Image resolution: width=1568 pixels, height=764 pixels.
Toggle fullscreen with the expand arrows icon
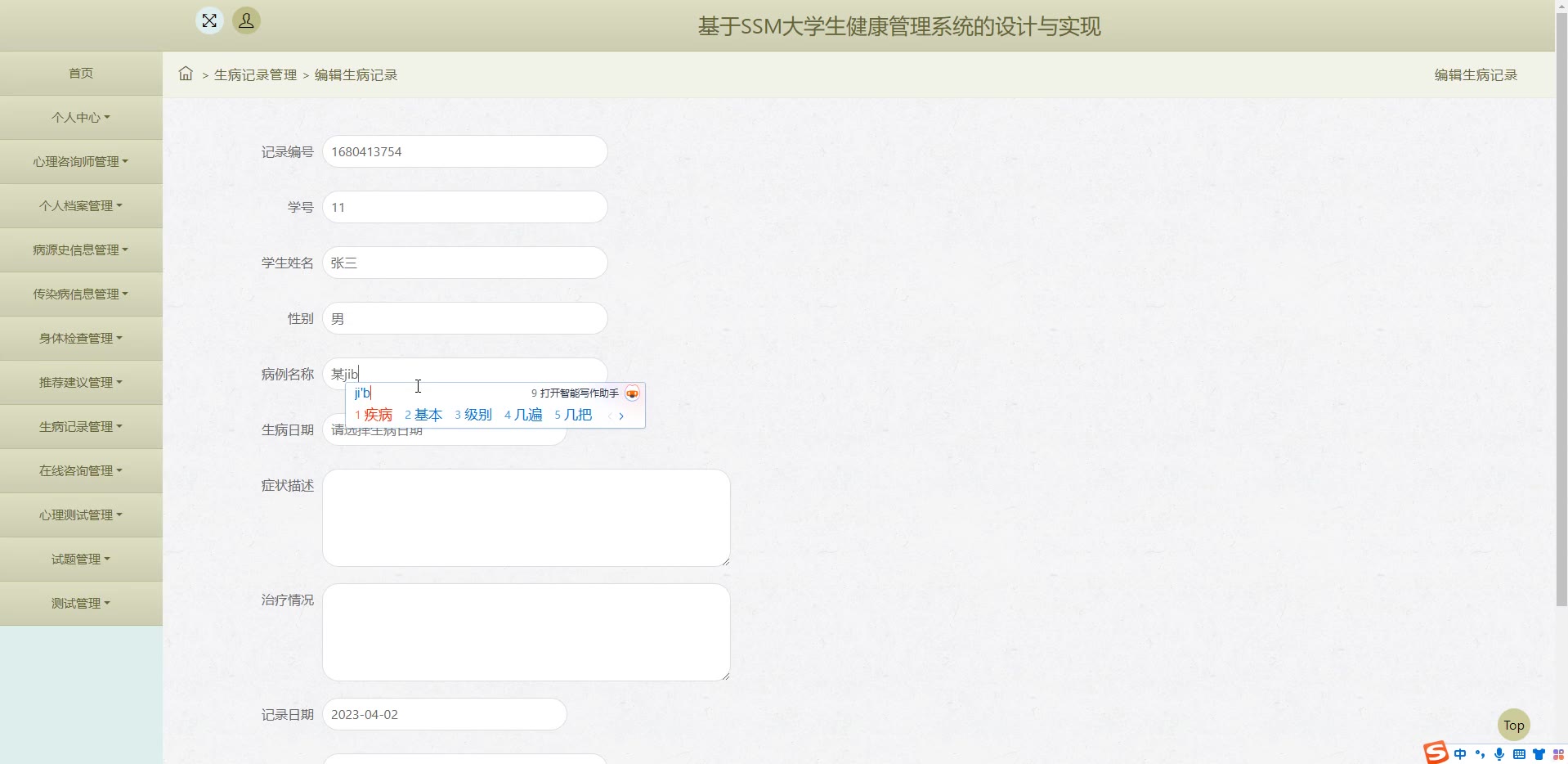[209, 20]
